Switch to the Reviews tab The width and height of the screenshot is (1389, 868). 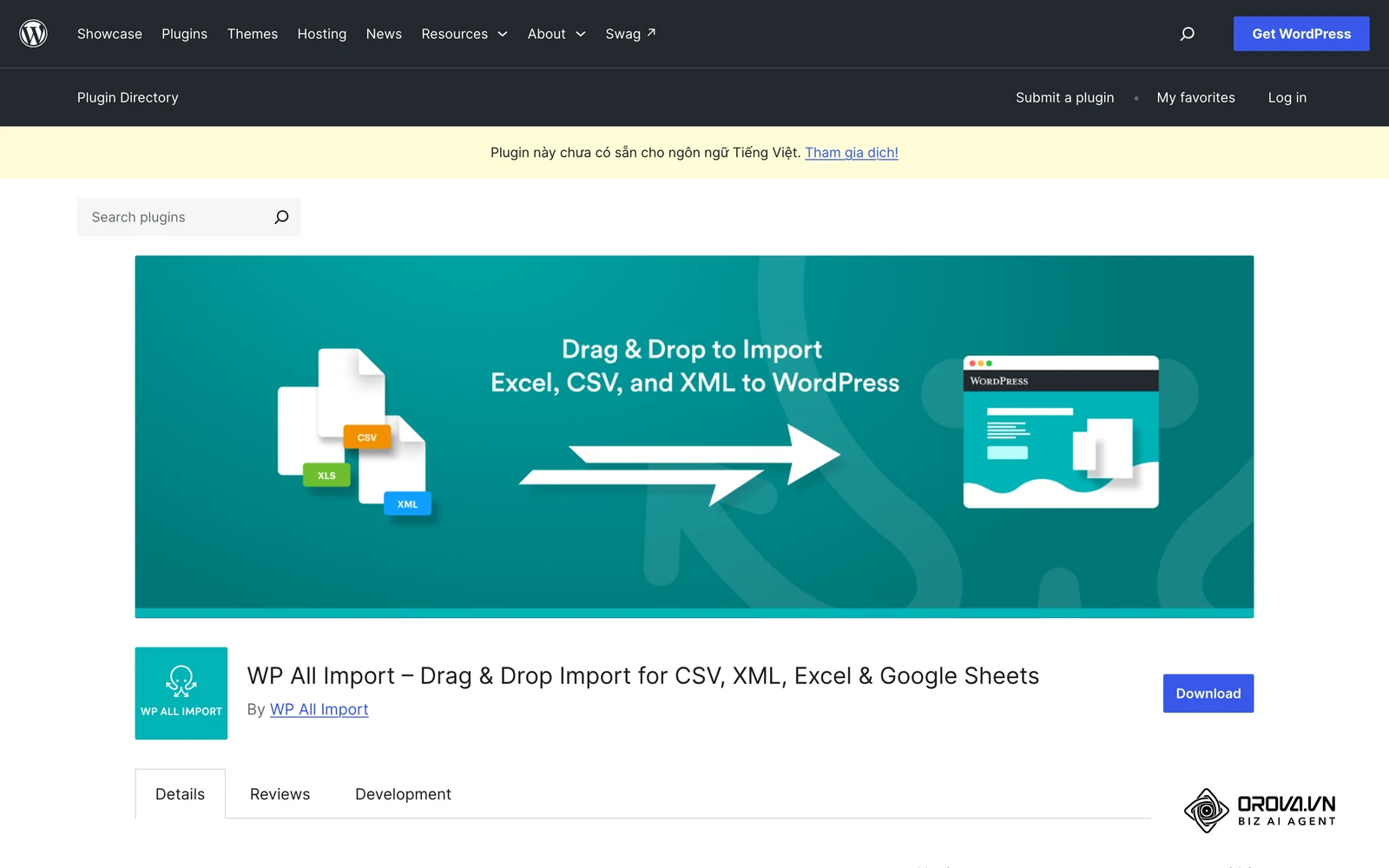[x=280, y=794]
